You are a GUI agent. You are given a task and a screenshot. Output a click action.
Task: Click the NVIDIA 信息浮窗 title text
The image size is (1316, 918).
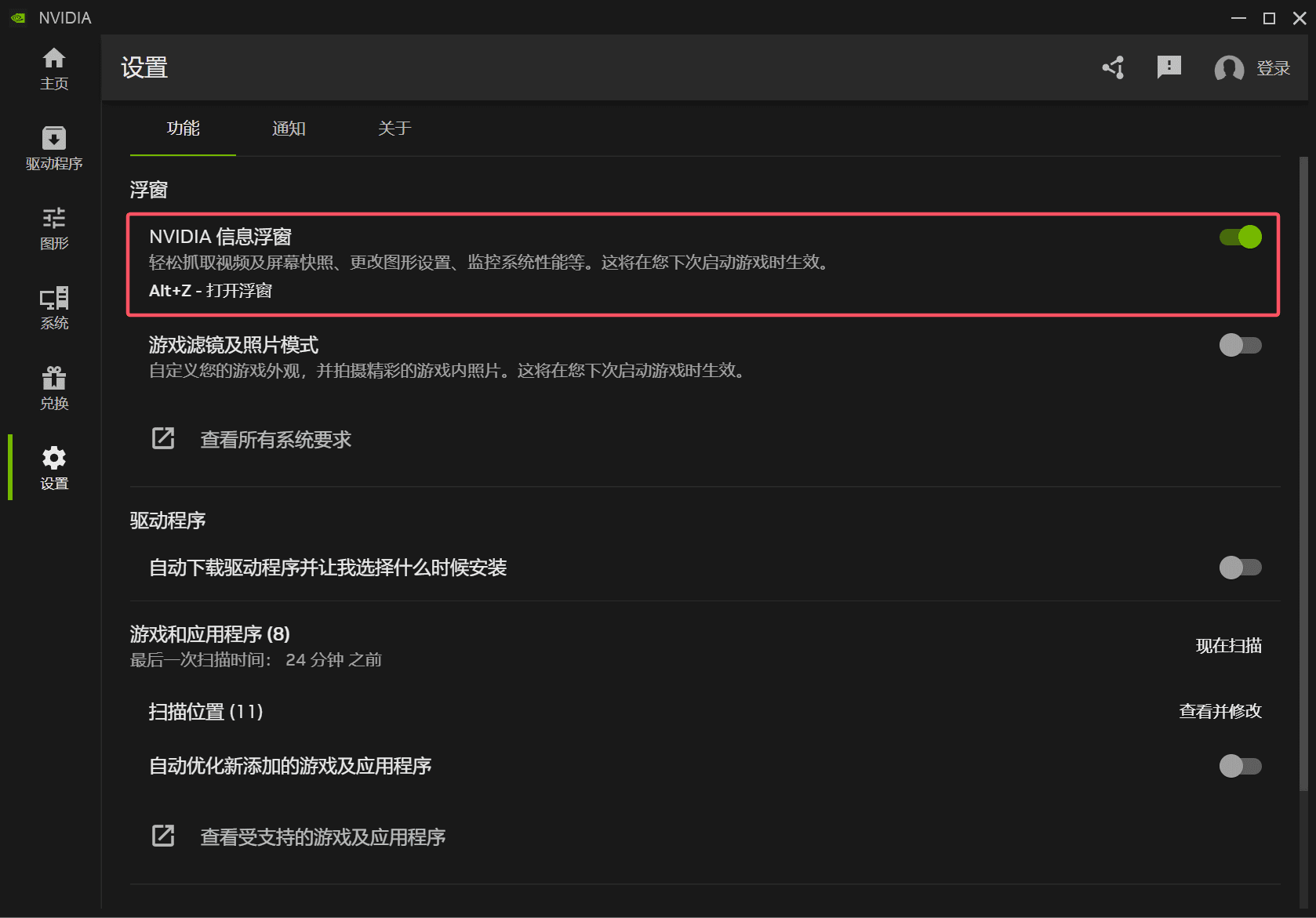pyautogui.click(x=220, y=237)
